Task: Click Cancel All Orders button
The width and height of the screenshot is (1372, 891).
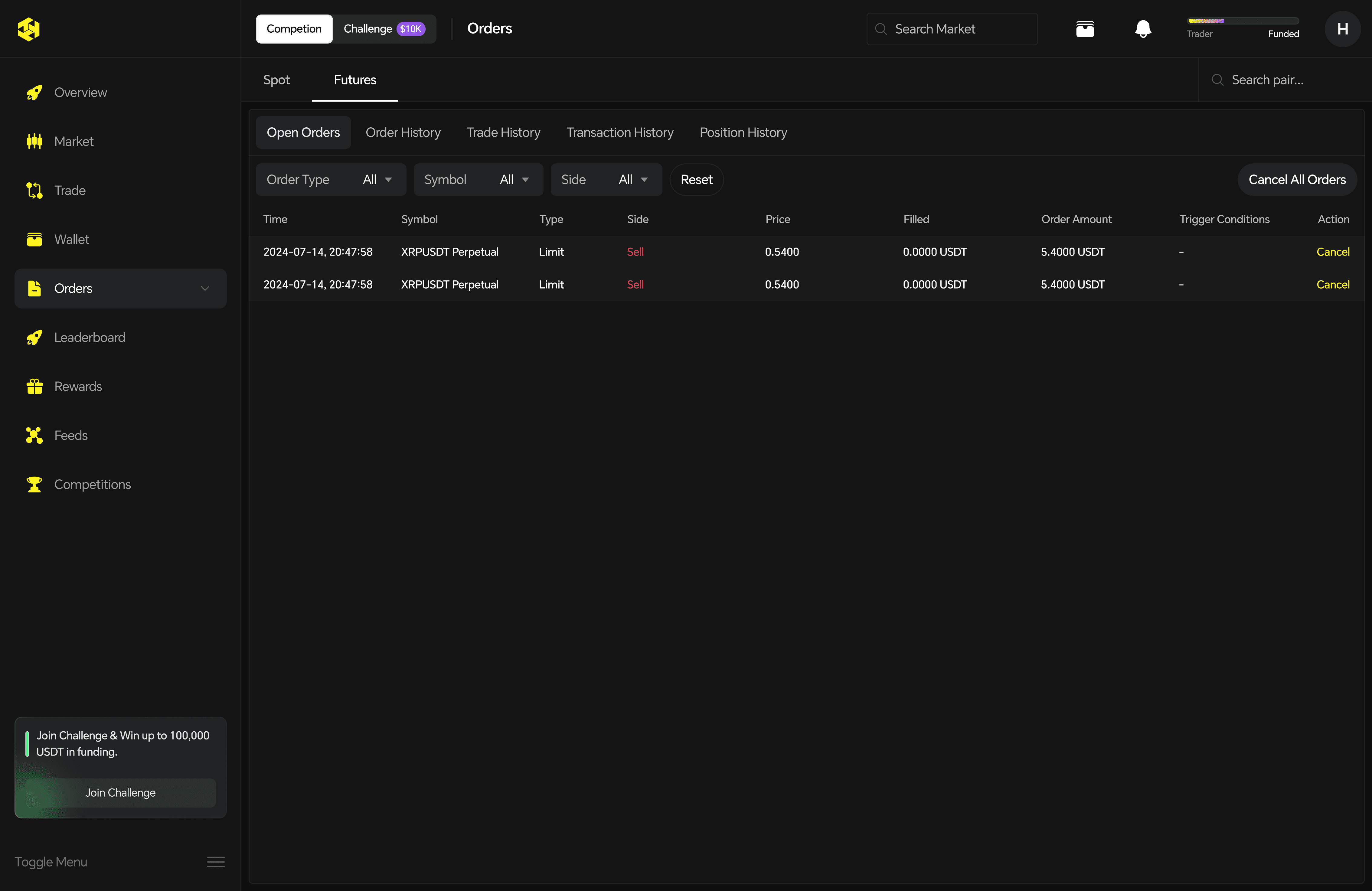Action: pyautogui.click(x=1296, y=180)
